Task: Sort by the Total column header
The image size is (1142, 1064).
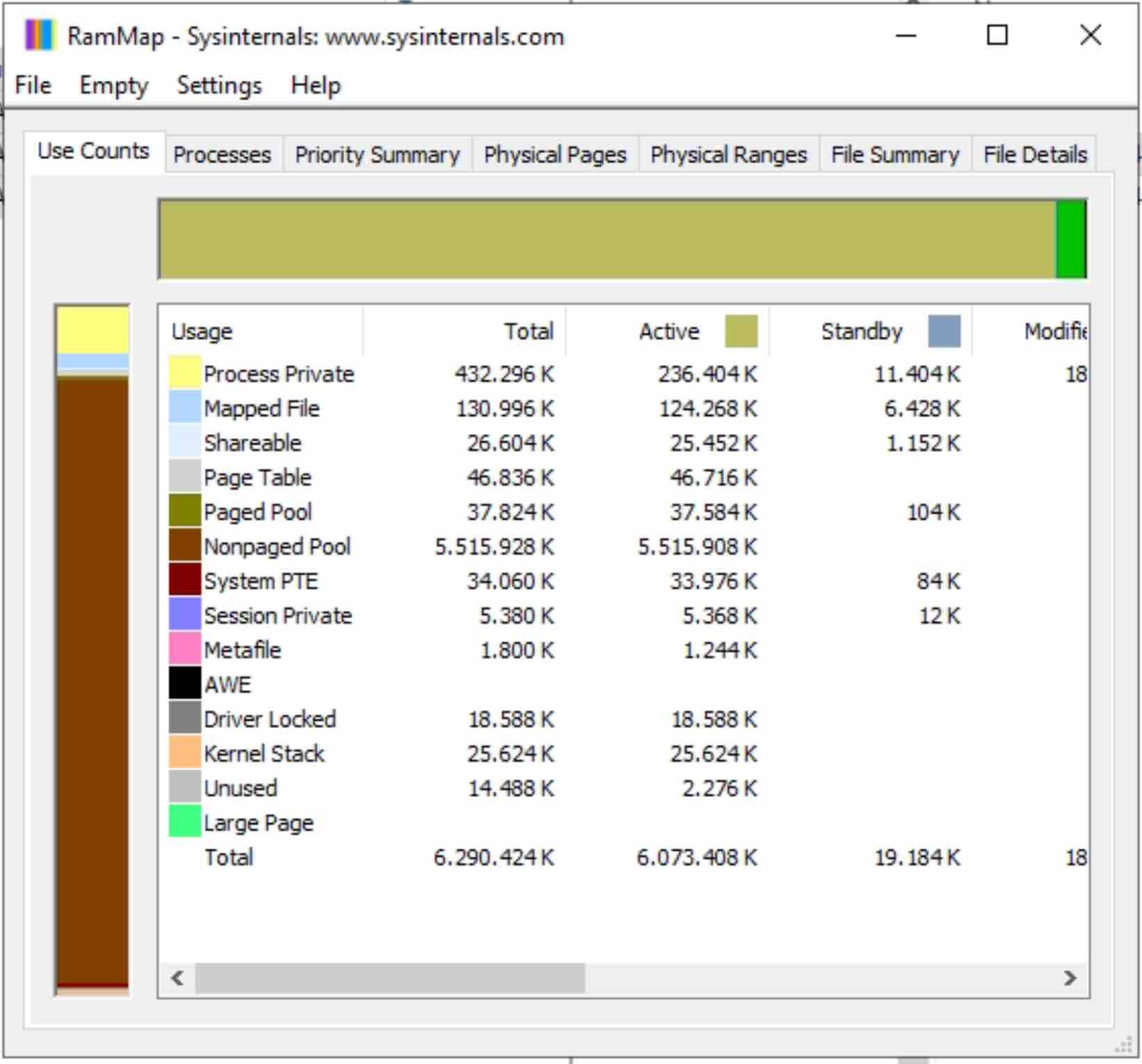Action: click(464, 331)
